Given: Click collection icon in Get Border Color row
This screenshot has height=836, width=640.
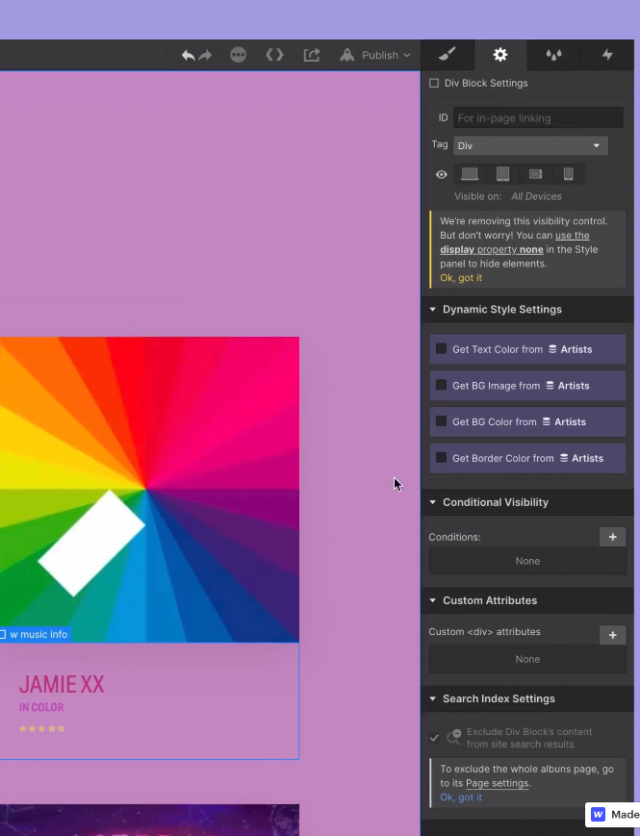Looking at the screenshot, I should [564, 457].
